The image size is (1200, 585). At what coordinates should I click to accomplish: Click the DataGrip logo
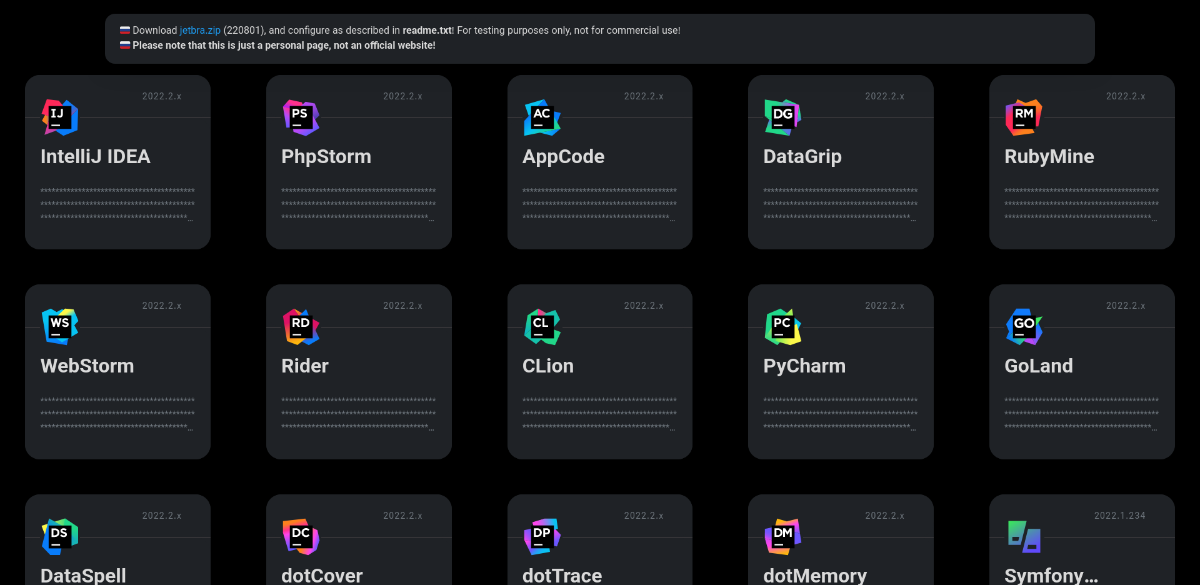(x=782, y=117)
